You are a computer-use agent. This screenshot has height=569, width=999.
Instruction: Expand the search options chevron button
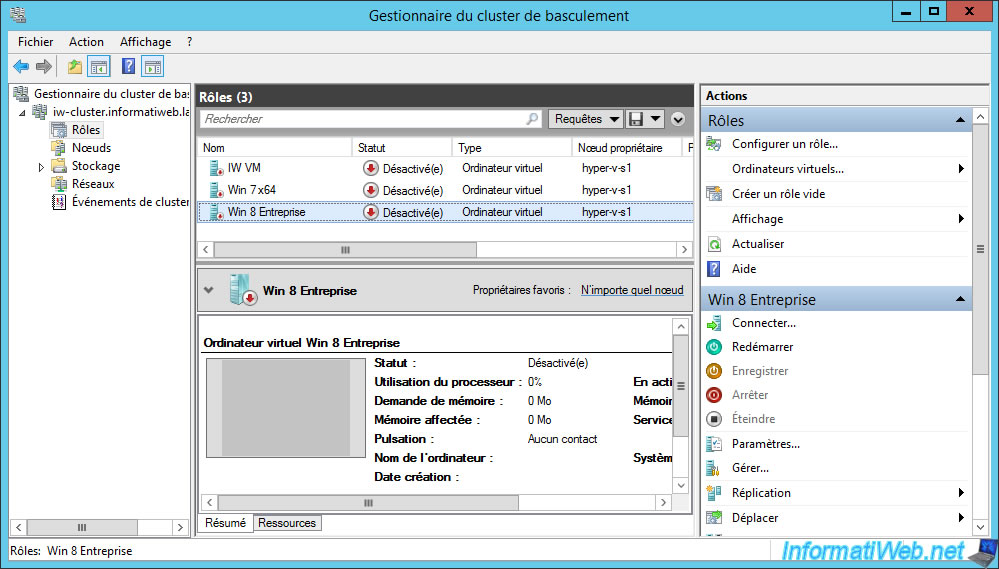(678, 119)
